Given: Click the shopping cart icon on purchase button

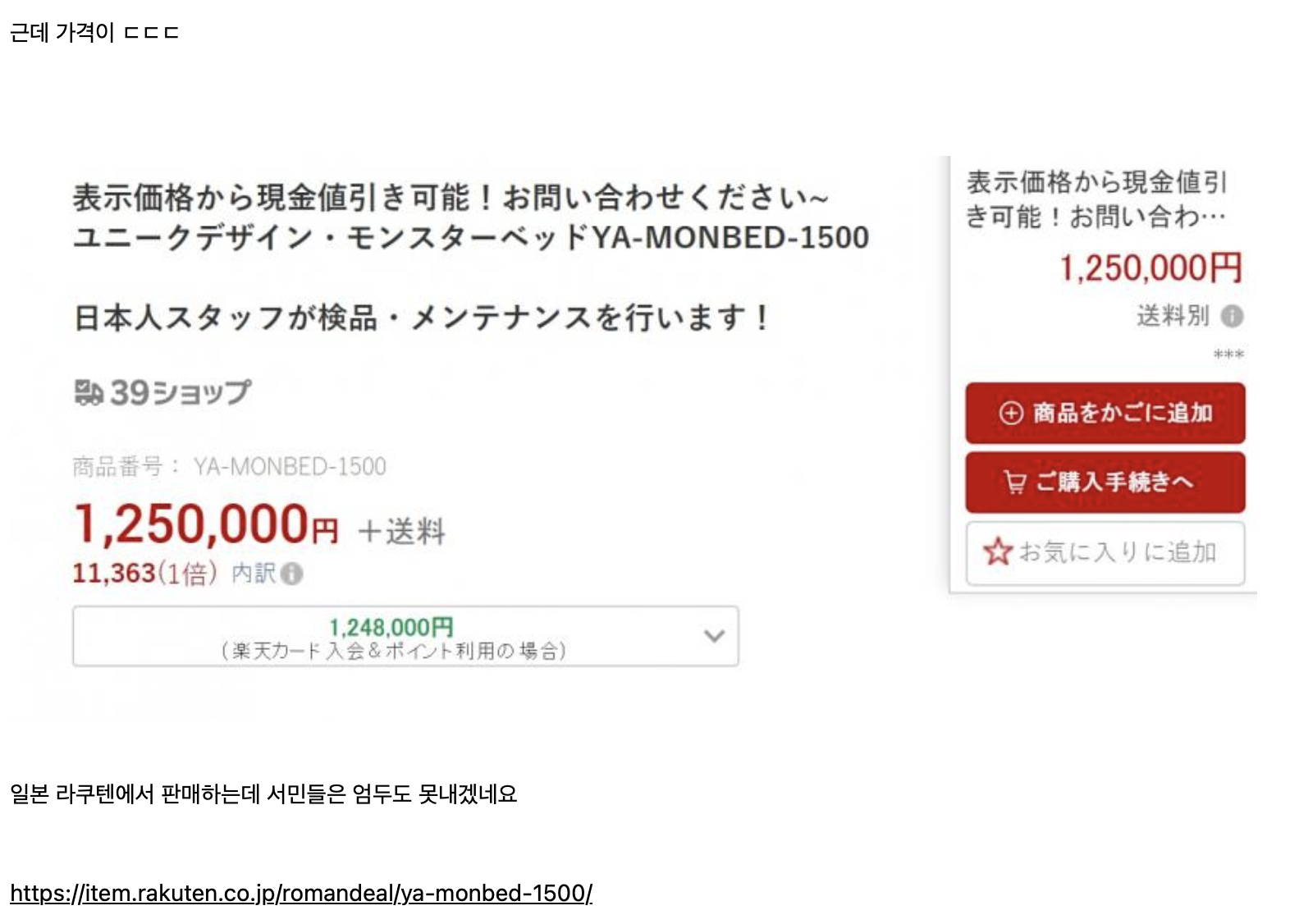Looking at the screenshot, I should [x=1015, y=482].
